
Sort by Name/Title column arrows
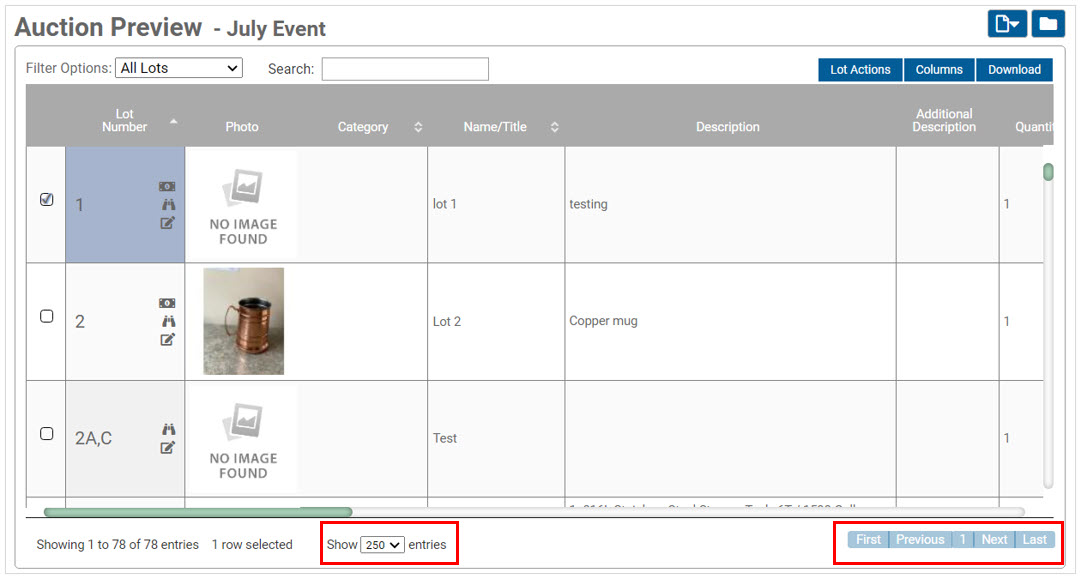(555, 127)
